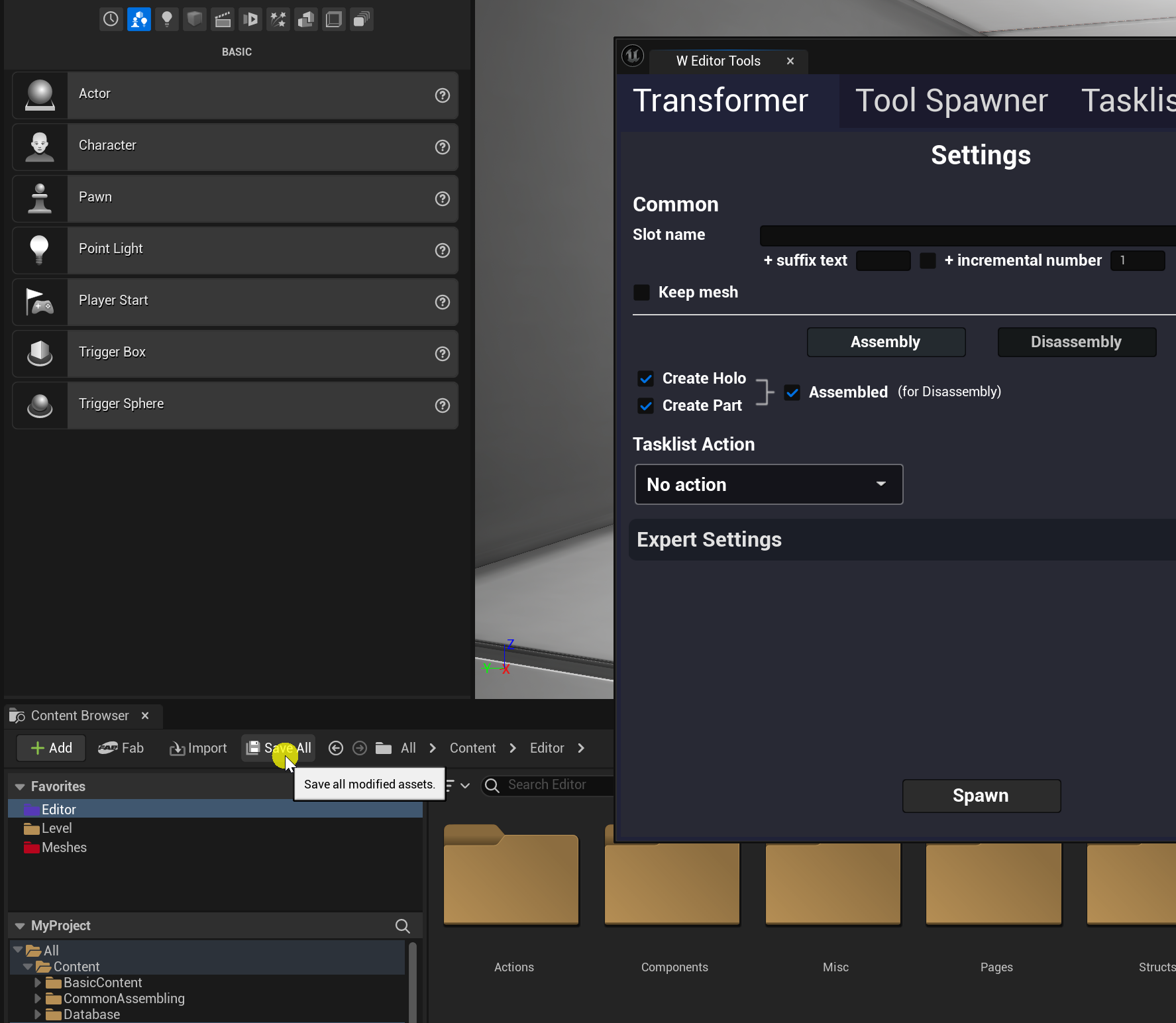Click the Slot name text field
This screenshot has width=1176, height=1023.
point(967,235)
